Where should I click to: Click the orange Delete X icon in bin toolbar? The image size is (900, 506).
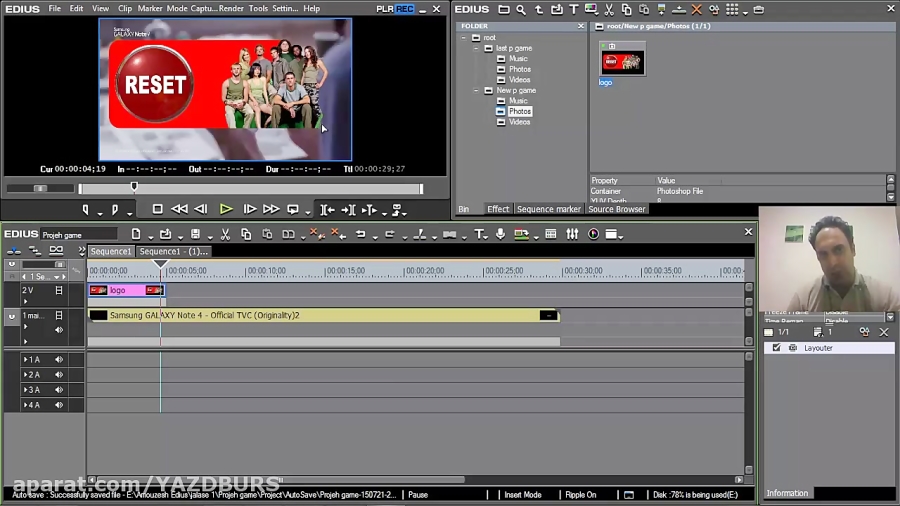pos(697,9)
